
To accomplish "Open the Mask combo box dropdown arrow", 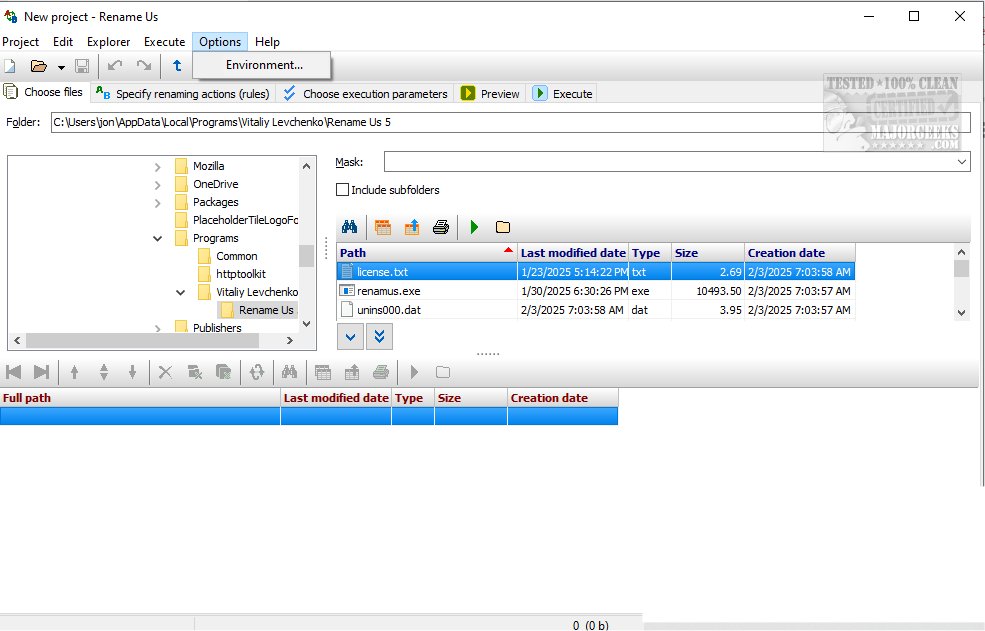I will click(962, 162).
